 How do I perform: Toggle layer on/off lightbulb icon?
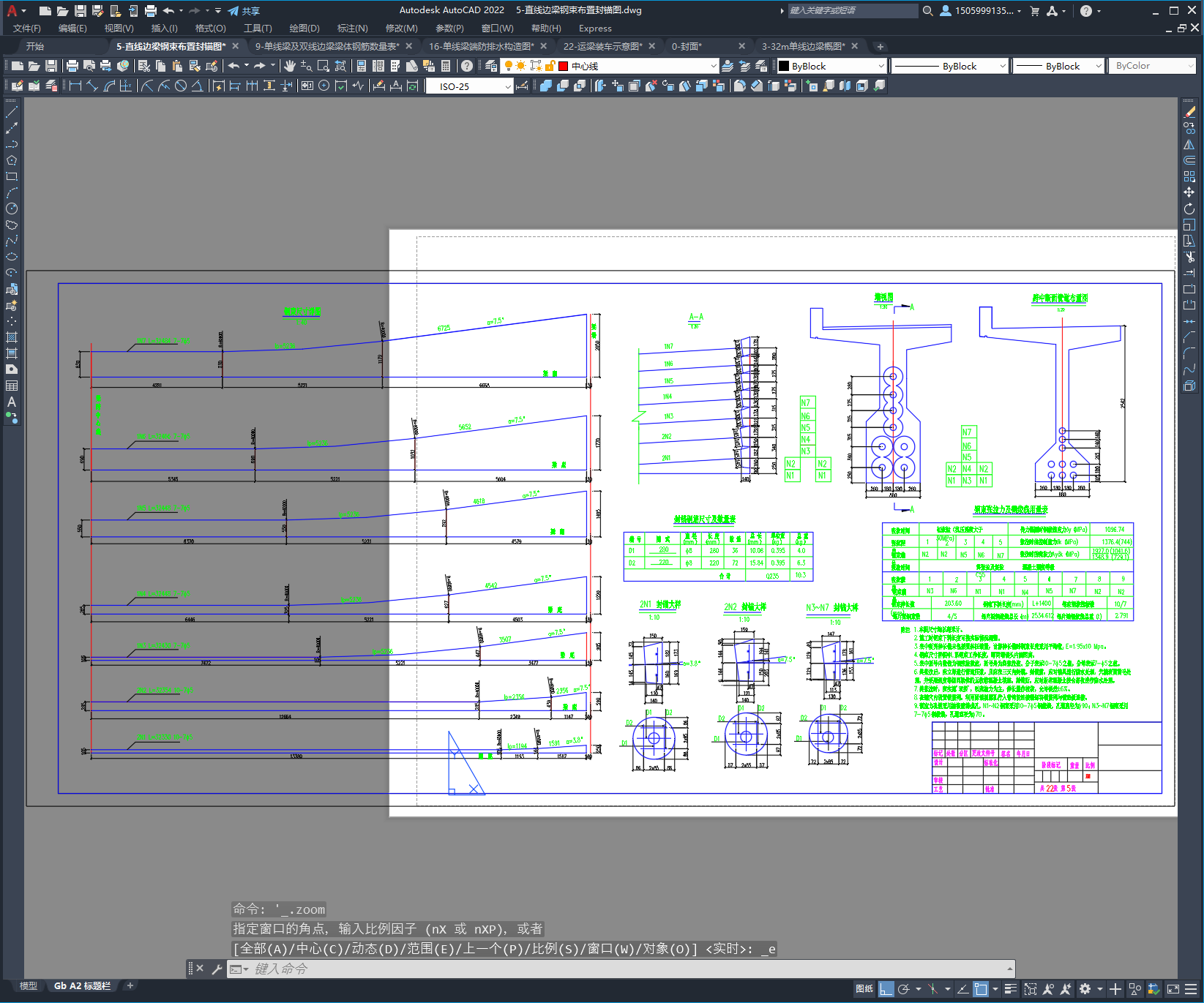coord(508,66)
